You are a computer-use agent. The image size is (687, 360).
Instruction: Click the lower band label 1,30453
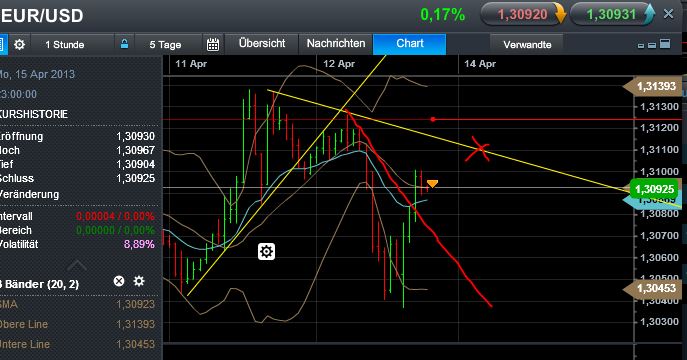click(x=653, y=288)
